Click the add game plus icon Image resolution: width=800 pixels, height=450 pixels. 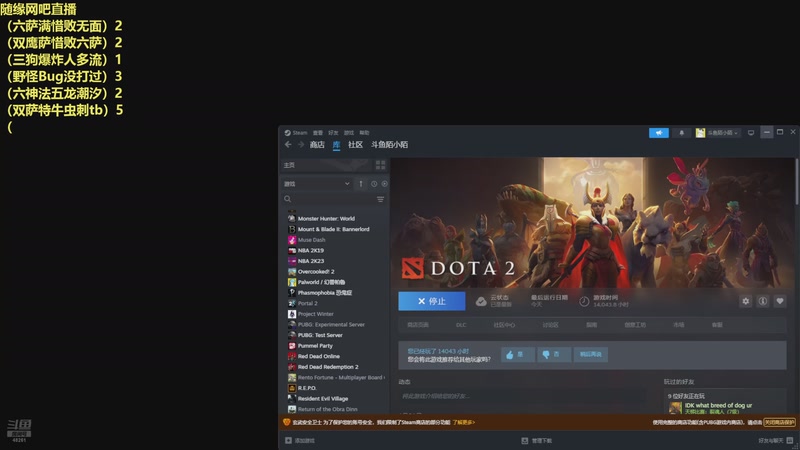(288, 440)
